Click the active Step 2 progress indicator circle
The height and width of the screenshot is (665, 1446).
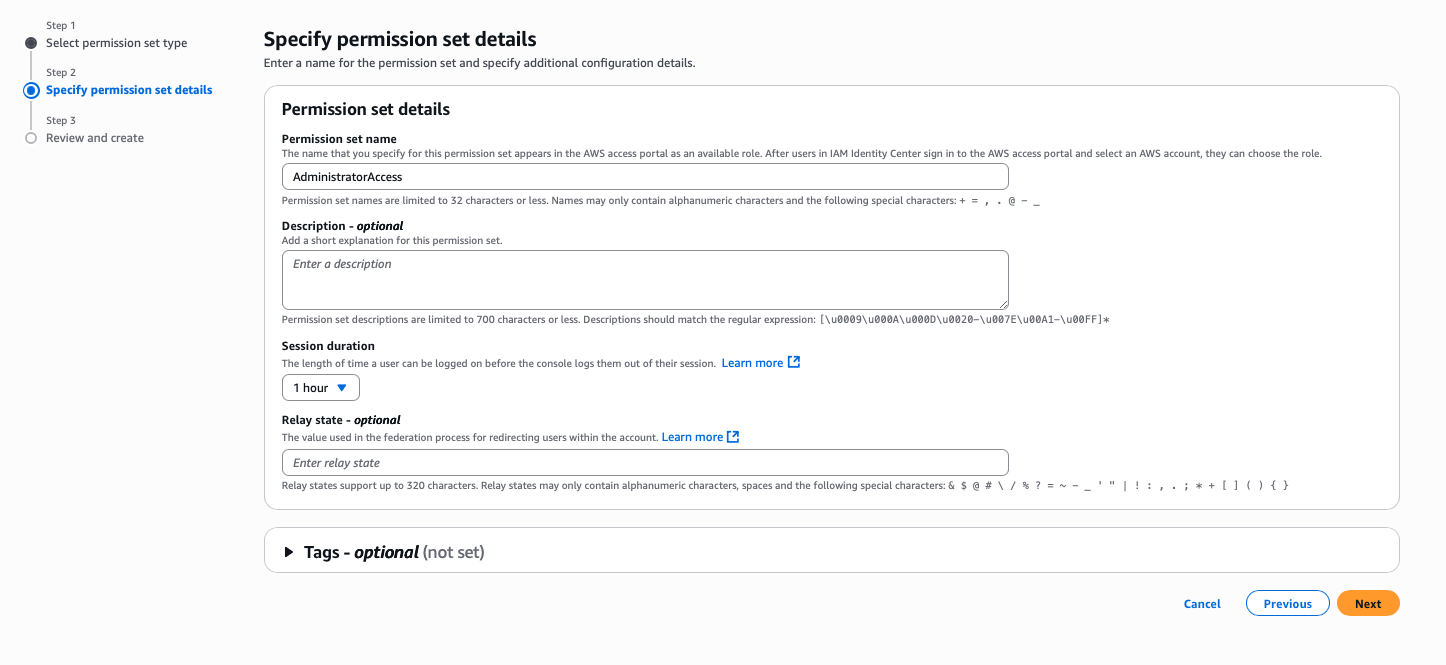[x=31, y=89]
